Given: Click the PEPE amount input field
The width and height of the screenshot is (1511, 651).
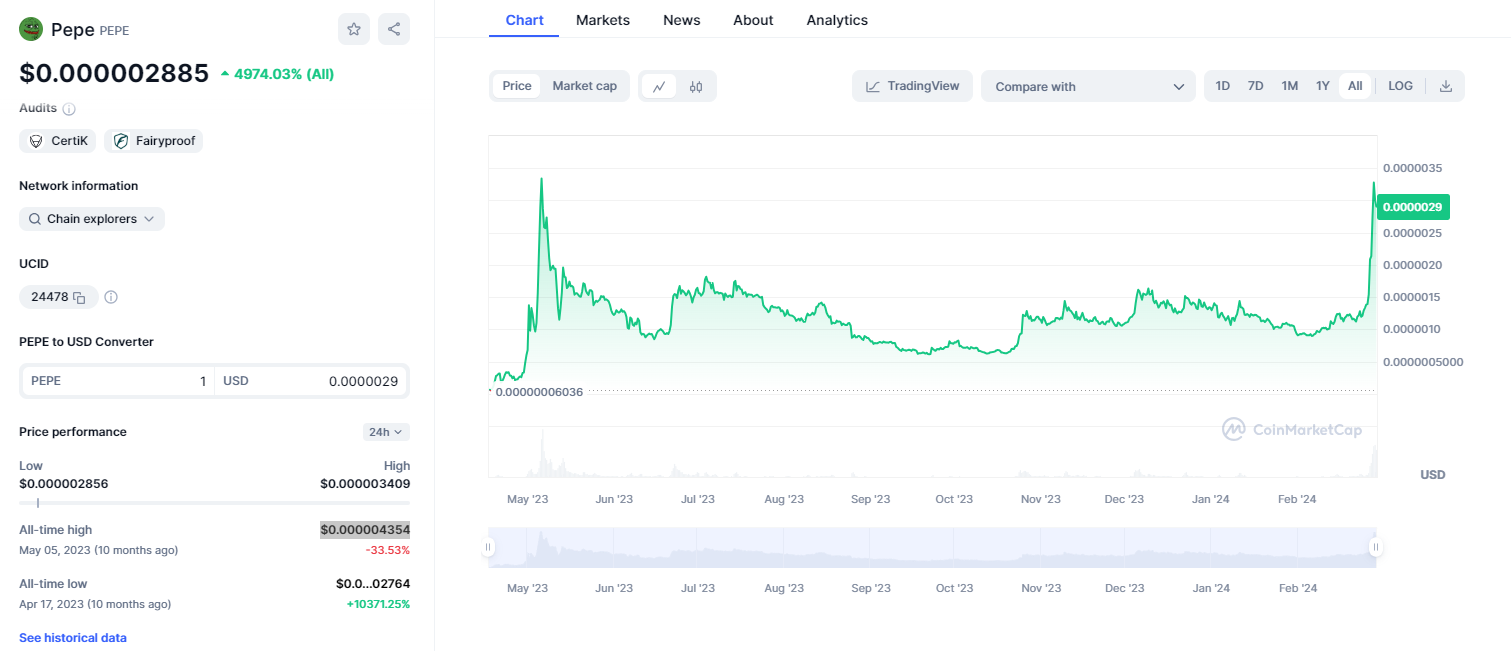Looking at the screenshot, I should pyautogui.click(x=118, y=381).
